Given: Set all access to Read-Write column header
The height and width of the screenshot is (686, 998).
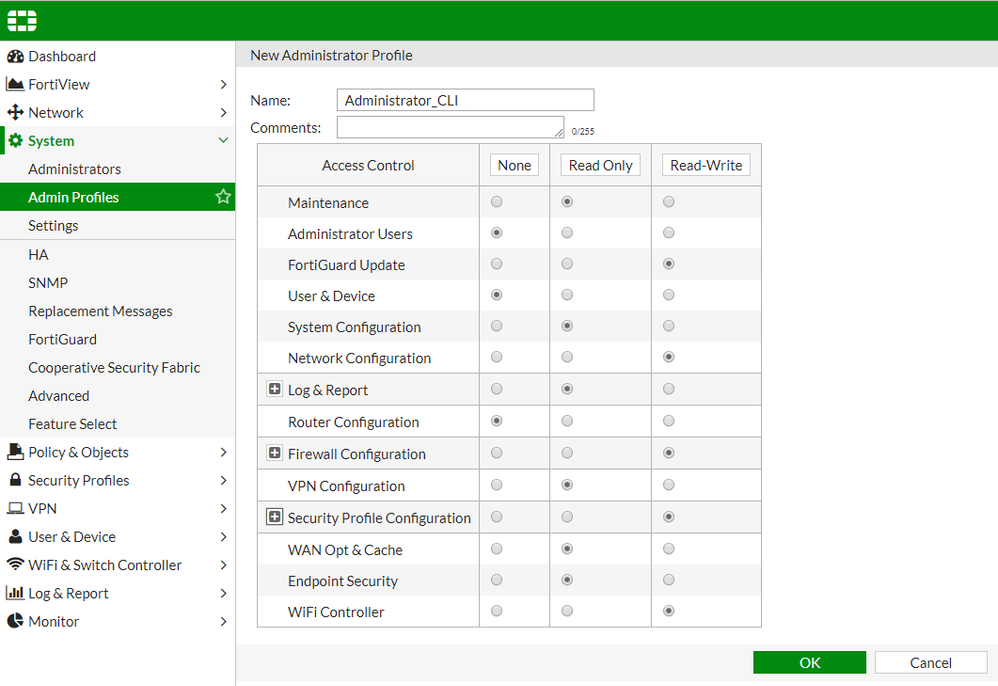Looking at the screenshot, I should click(x=706, y=165).
